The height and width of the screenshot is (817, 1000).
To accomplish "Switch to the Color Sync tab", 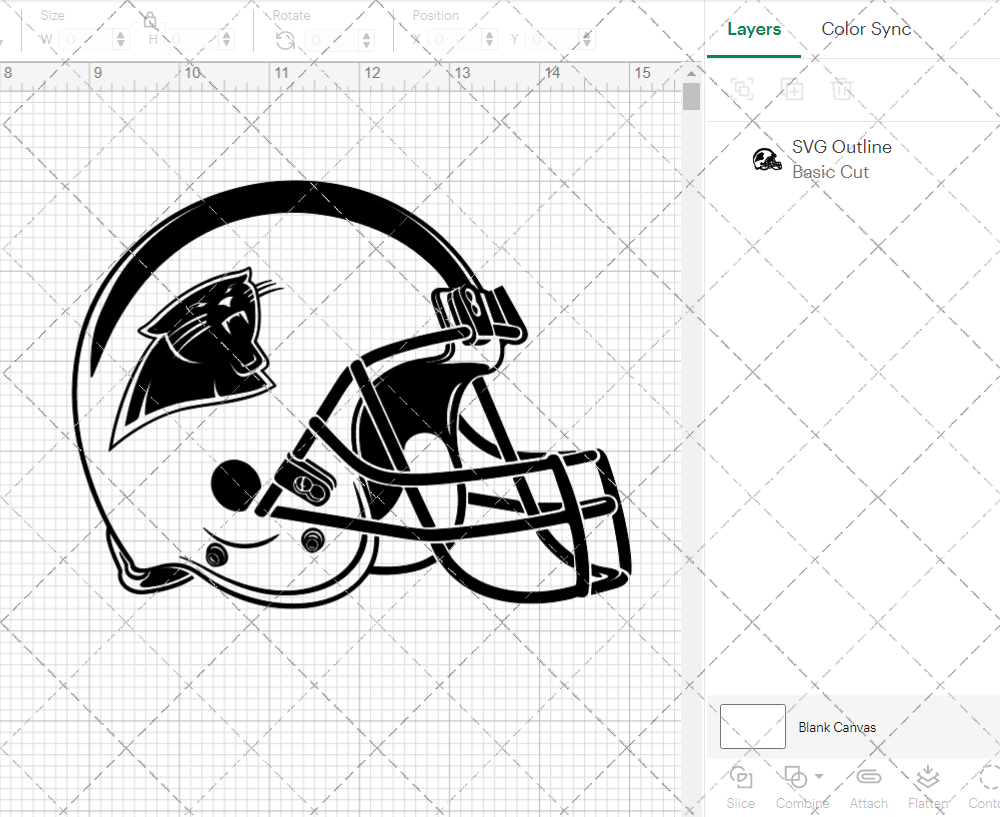I will pos(866,29).
